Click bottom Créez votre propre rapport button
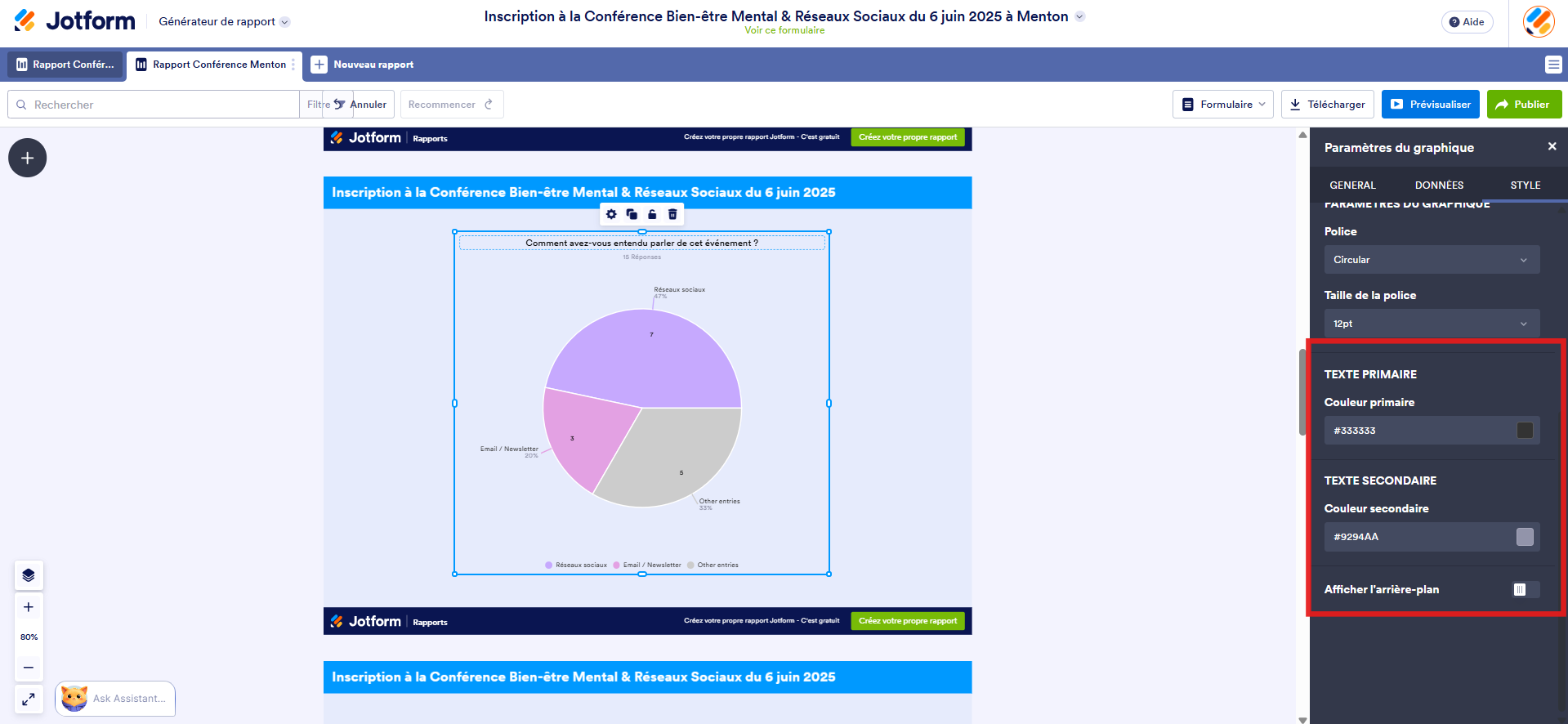The width and height of the screenshot is (1568, 724). click(x=907, y=621)
